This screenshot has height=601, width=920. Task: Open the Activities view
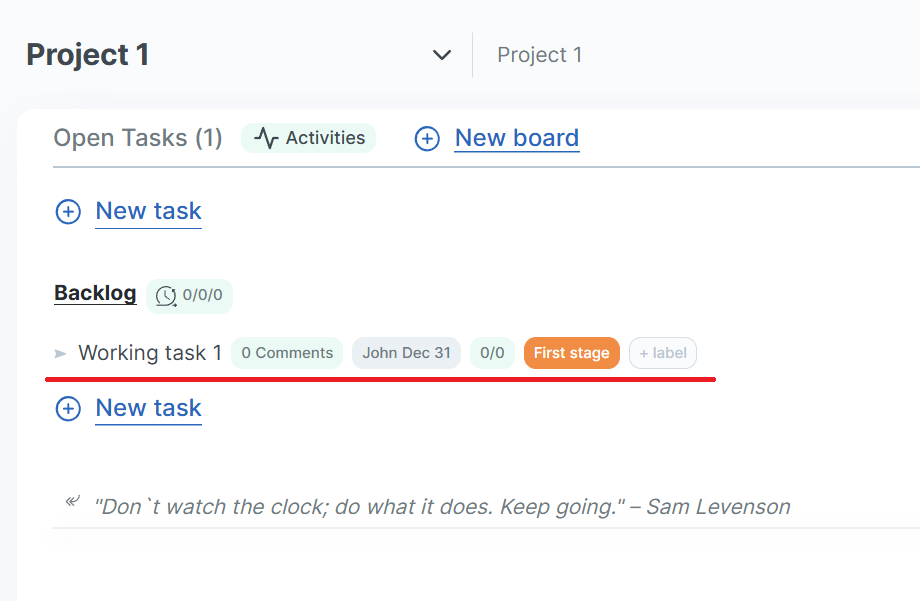309,138
